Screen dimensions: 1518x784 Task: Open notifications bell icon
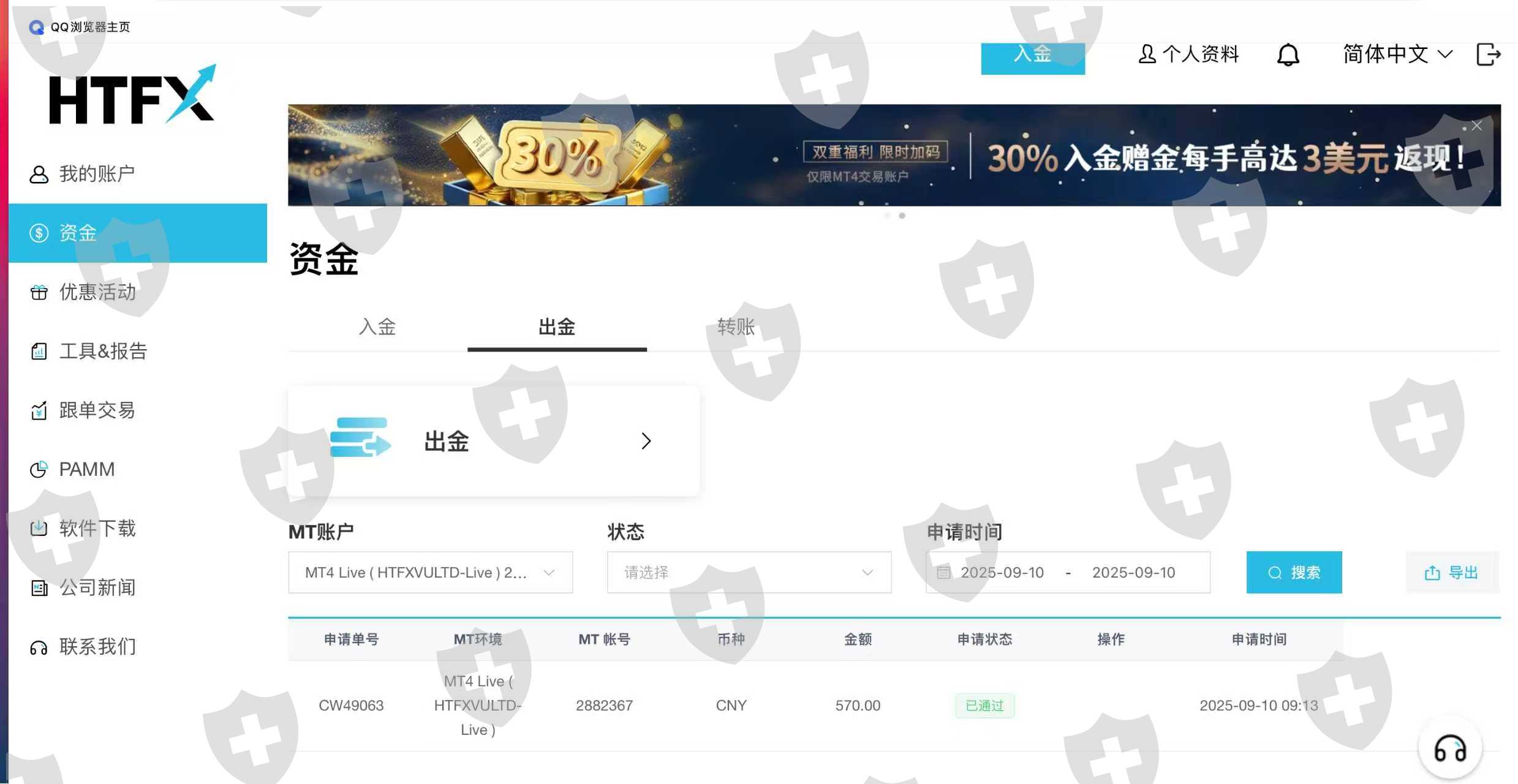[x=1288, y=55]
